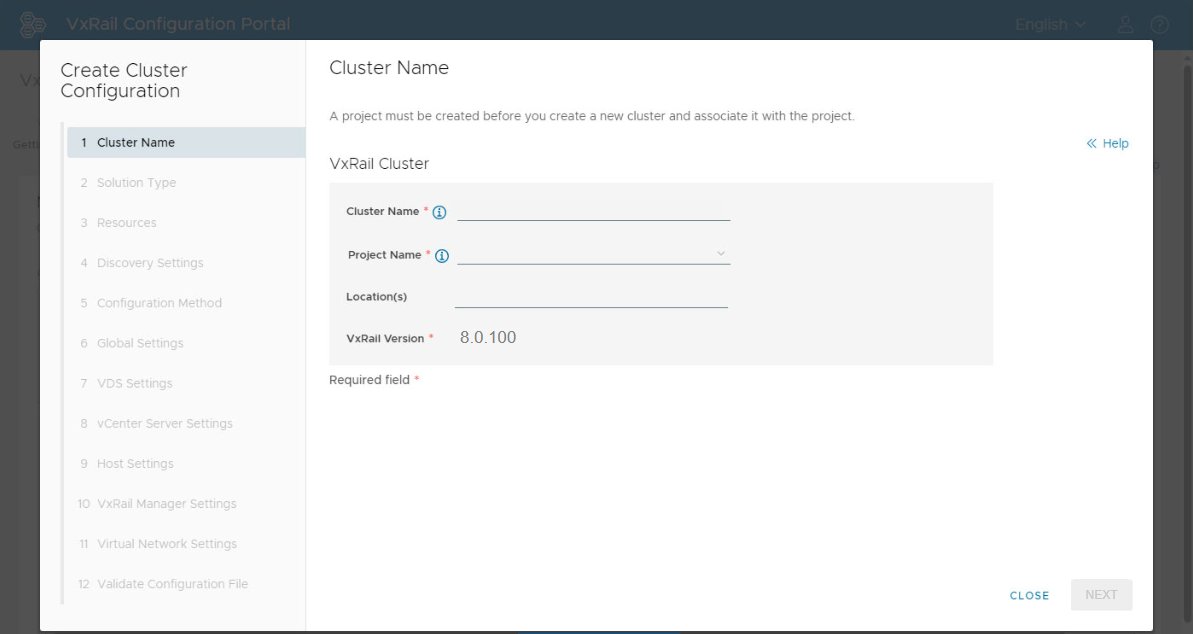Select step 10 VxRail Manager Settings
1193x634 pixels.
coord(186,504)
